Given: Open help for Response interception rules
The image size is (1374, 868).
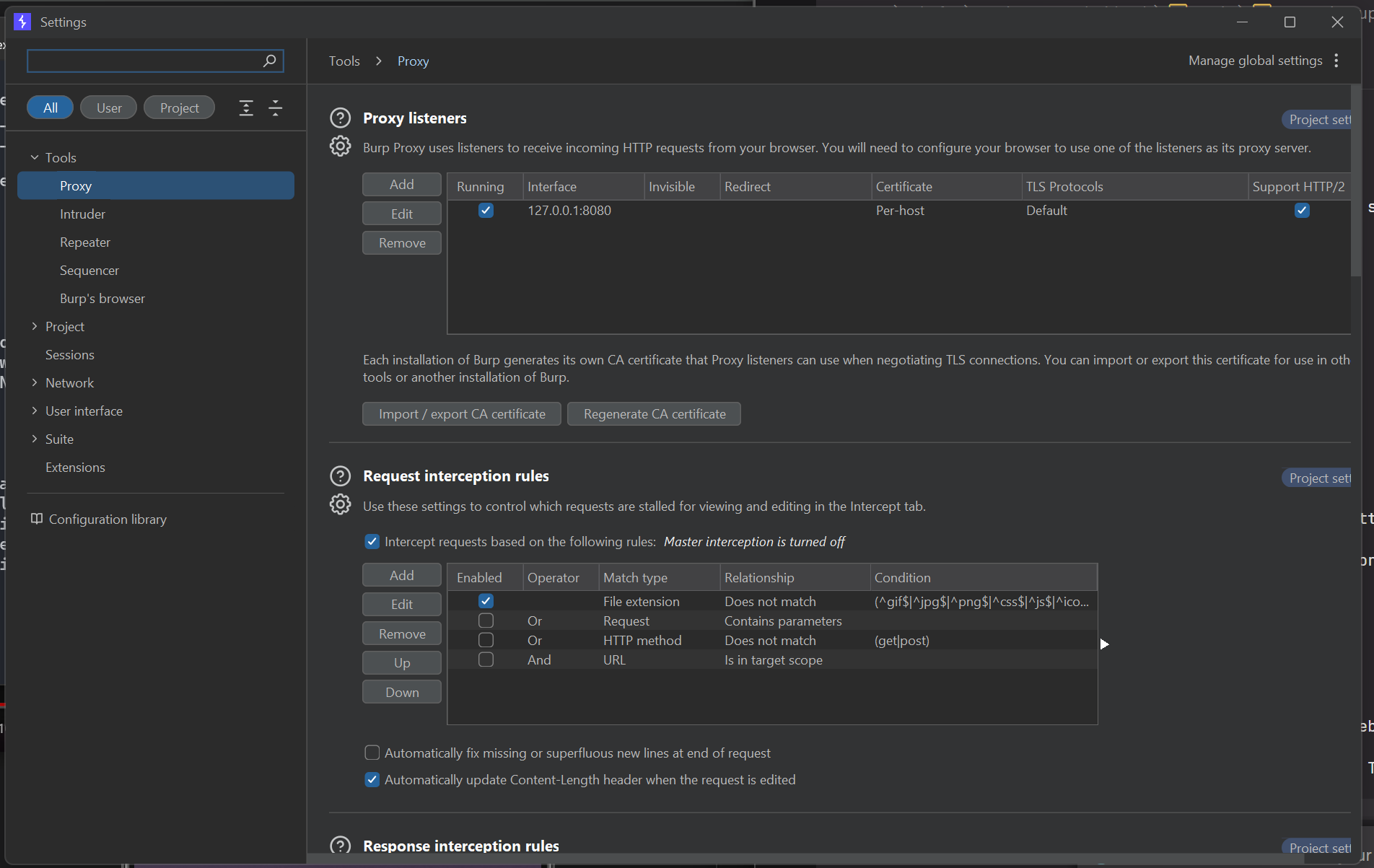Looking at the screenshot, I should pos(340,846).
